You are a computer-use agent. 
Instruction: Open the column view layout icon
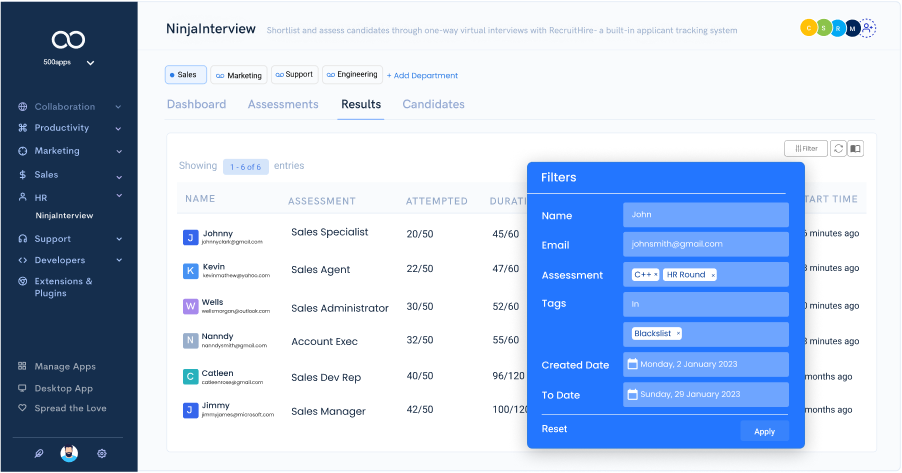855,148
